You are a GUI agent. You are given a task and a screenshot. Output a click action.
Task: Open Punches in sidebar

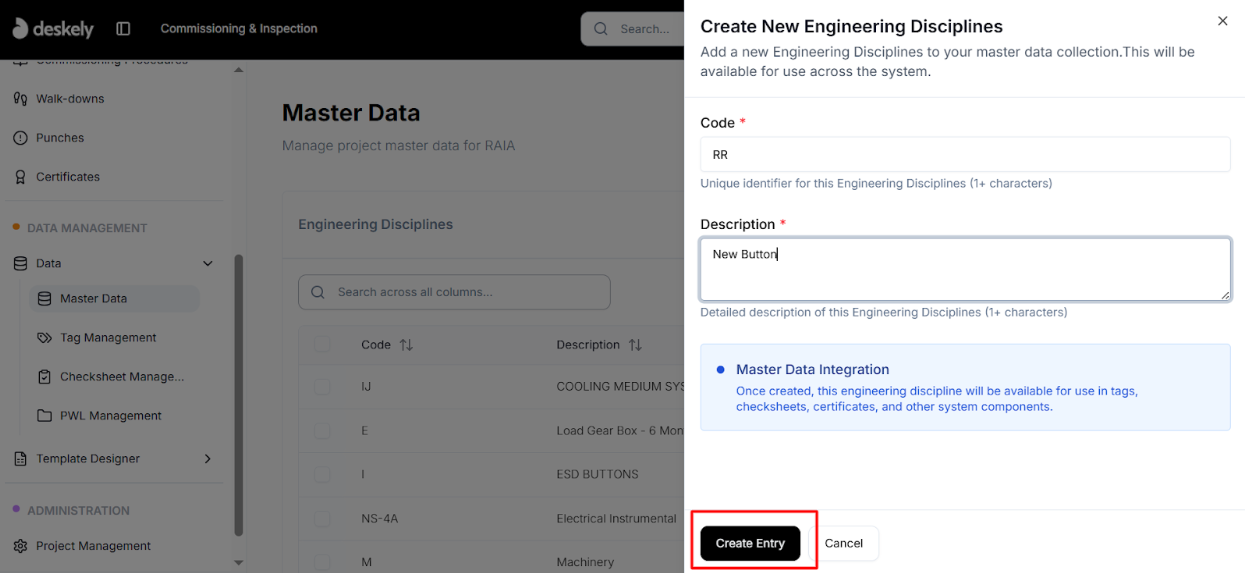tap(60, 138)
